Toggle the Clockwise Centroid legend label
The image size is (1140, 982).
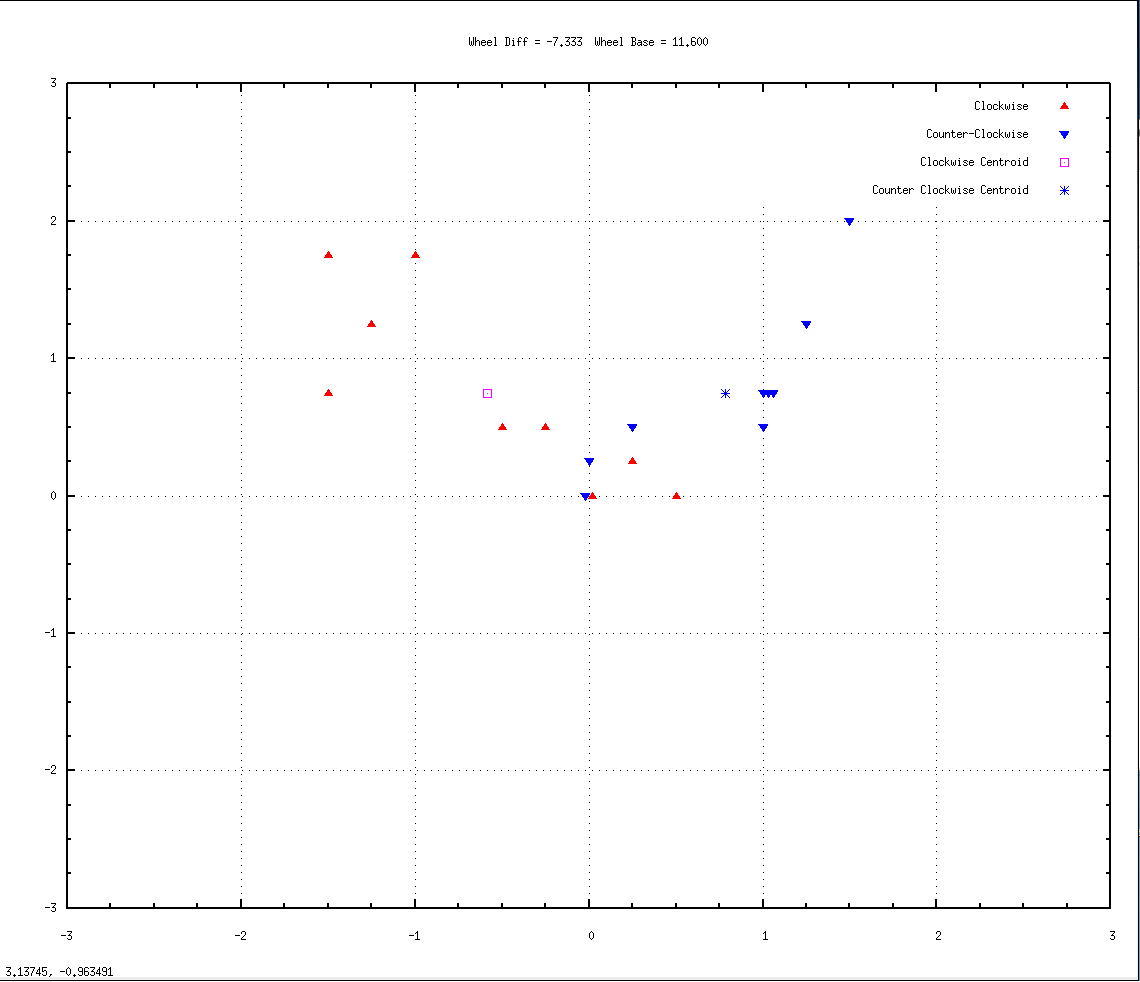974,162
